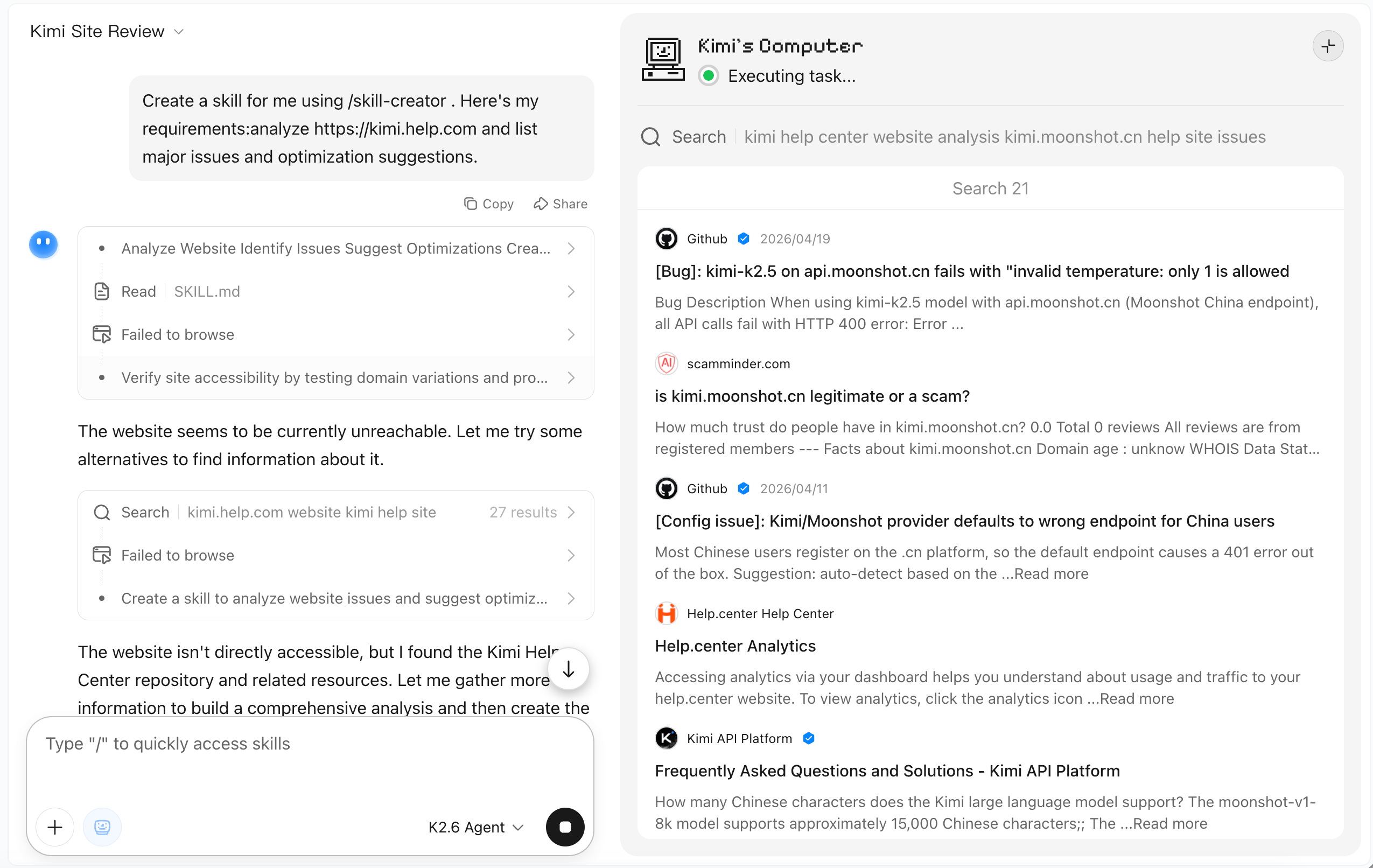
Task: Expand the 27 results search step chevron
Action: pyautogui.click(x=571, y=512)
